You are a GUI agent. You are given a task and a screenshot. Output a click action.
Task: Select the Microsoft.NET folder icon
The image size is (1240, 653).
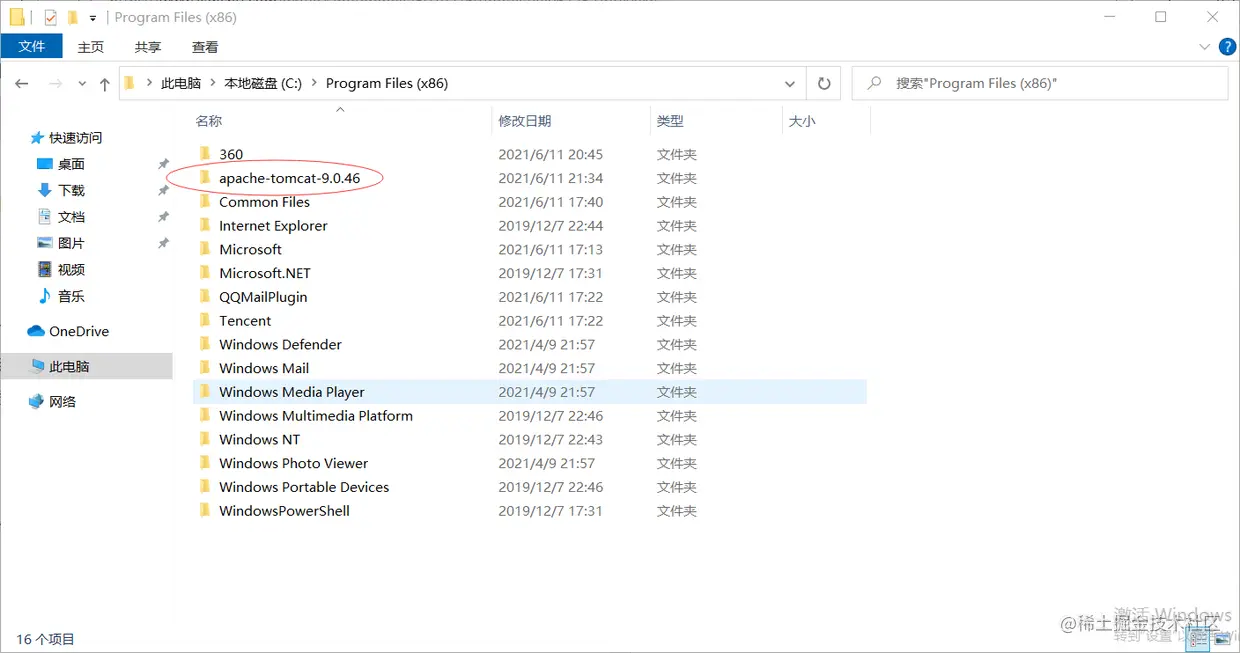click(204, 273)
